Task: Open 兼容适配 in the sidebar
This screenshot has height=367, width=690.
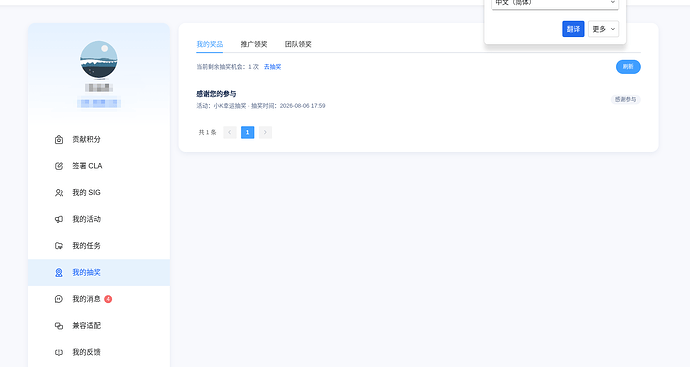Action: [99, 326]
